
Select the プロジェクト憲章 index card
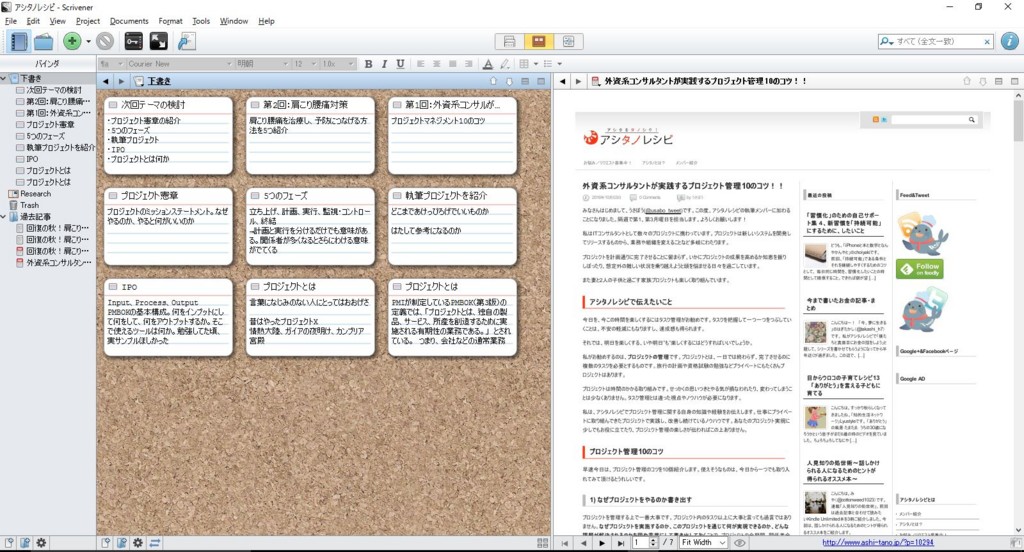click(x=168, y=227)
